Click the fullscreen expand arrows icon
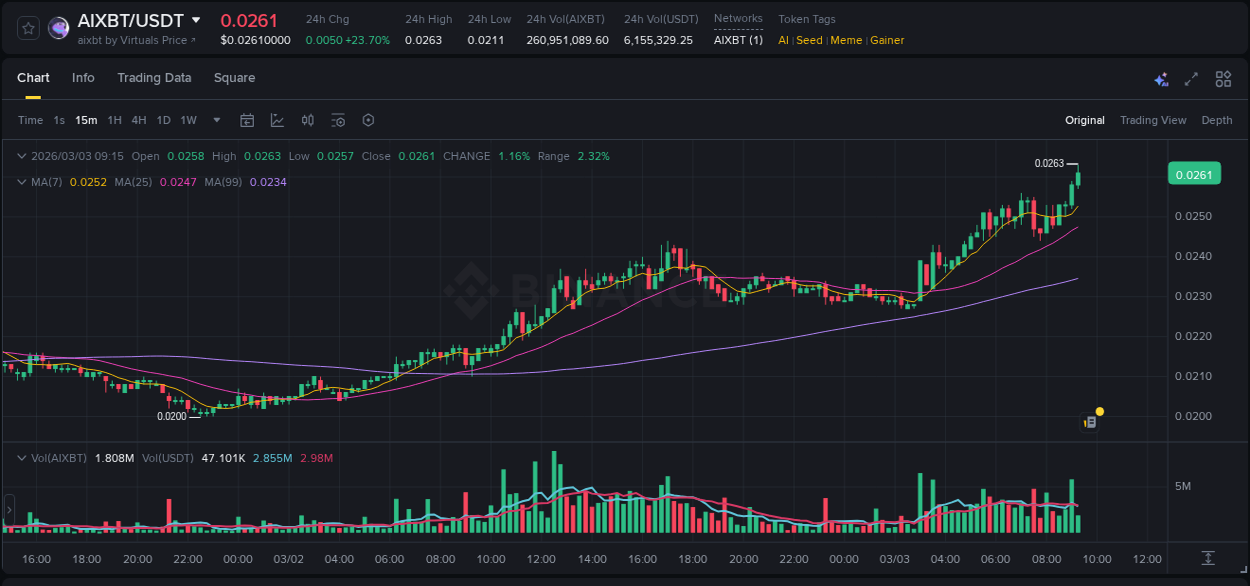Screen dimensions: 1250x586 tap(1192, 78)
